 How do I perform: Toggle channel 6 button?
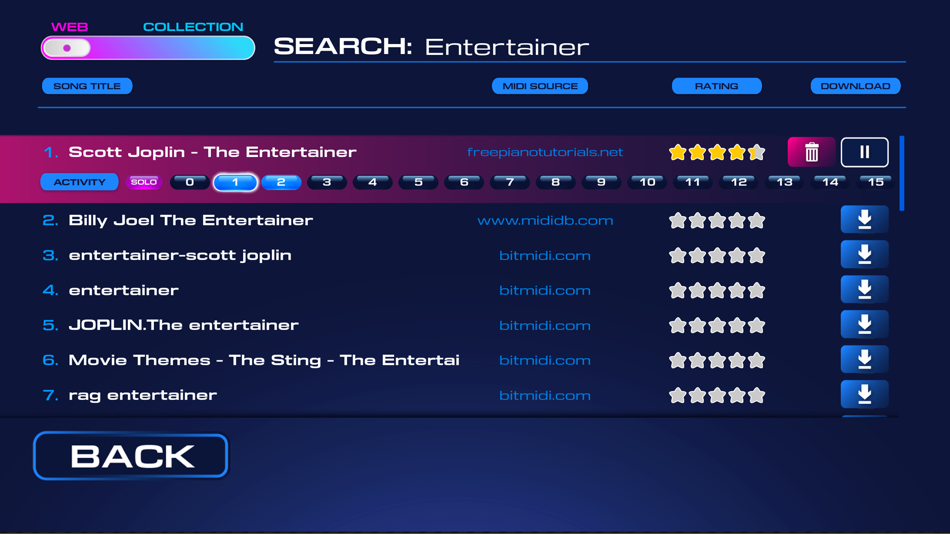click(464, 182)
